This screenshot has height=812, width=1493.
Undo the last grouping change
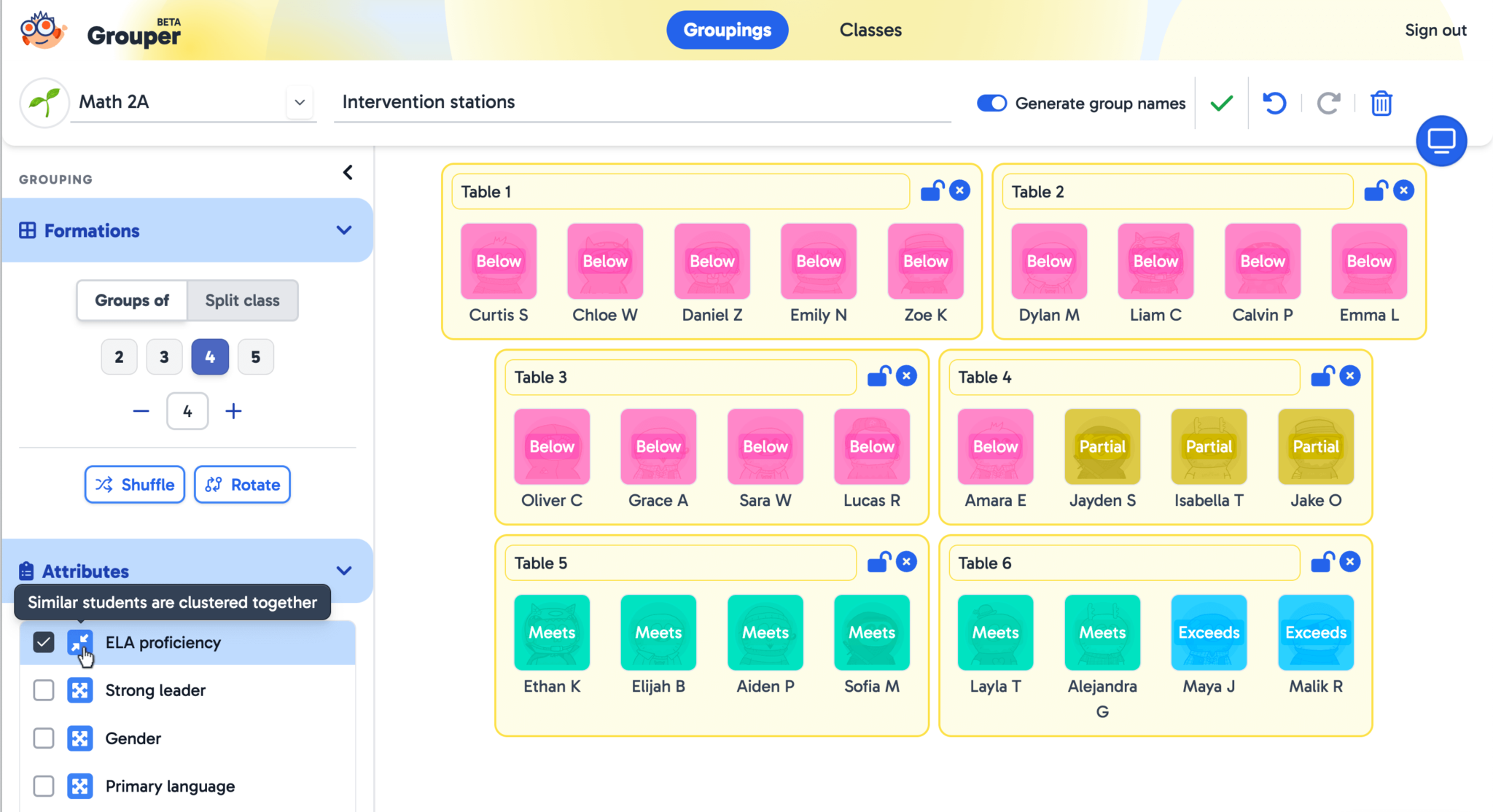pos(1275,103)
